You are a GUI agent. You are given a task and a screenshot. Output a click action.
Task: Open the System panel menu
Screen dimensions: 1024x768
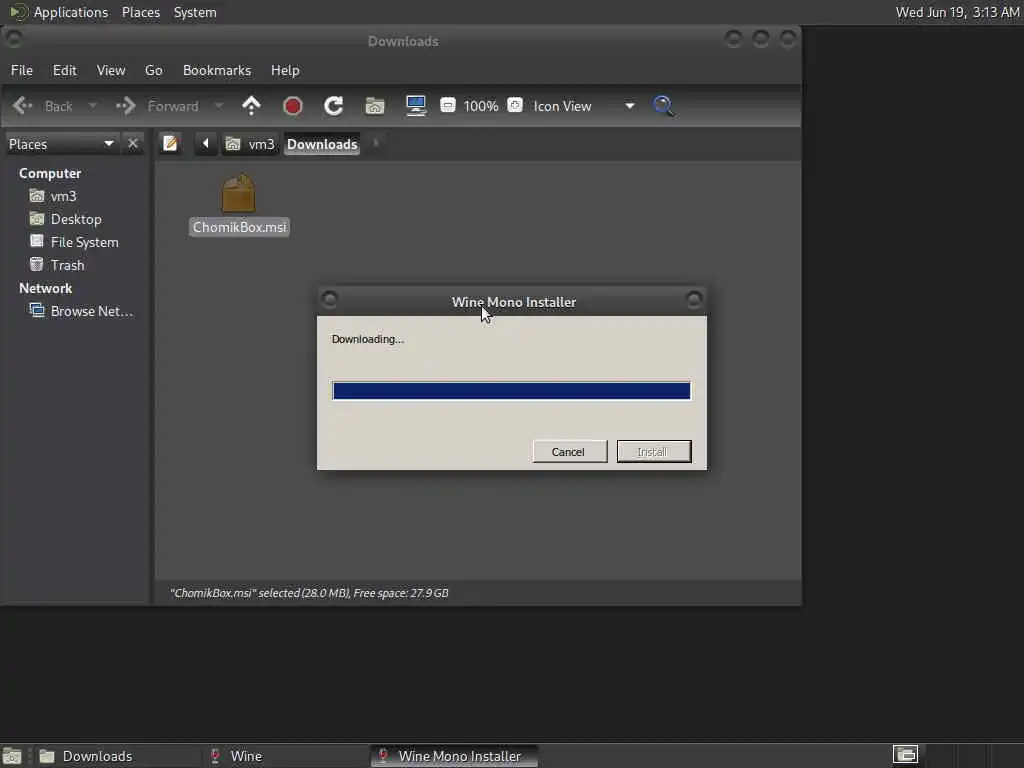click(195, 12)
